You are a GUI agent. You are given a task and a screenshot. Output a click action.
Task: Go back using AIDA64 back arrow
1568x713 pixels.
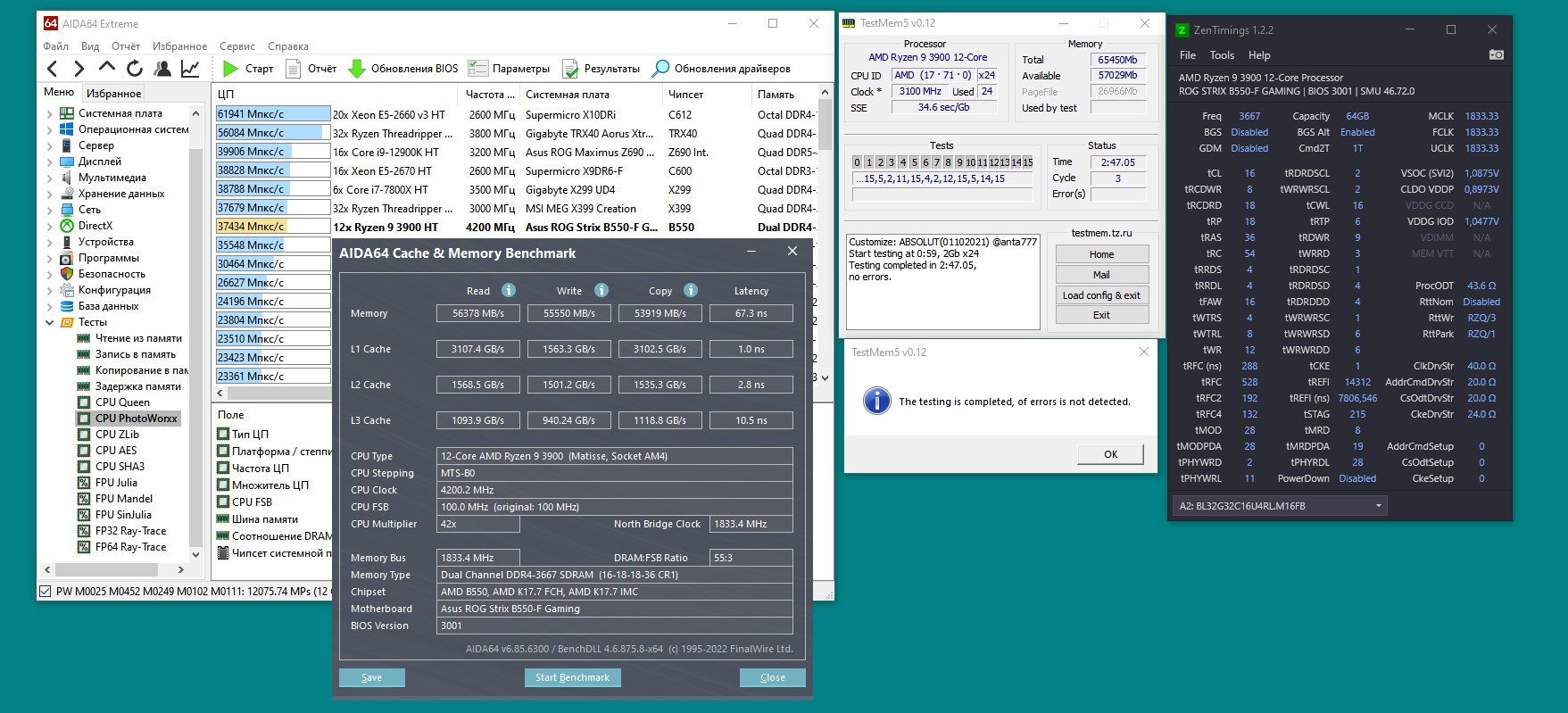[x=53, y=69]
